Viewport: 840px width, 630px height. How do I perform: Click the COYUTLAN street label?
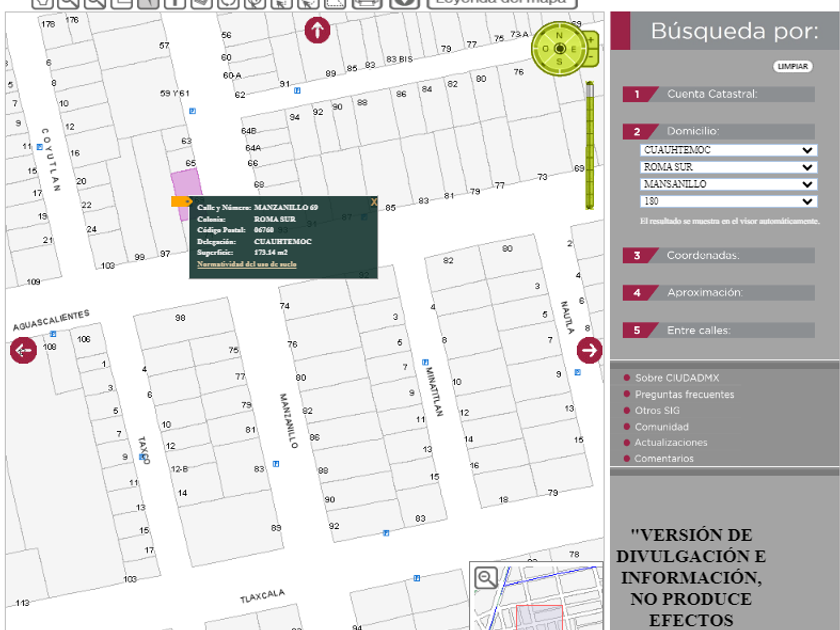point(51,159)
